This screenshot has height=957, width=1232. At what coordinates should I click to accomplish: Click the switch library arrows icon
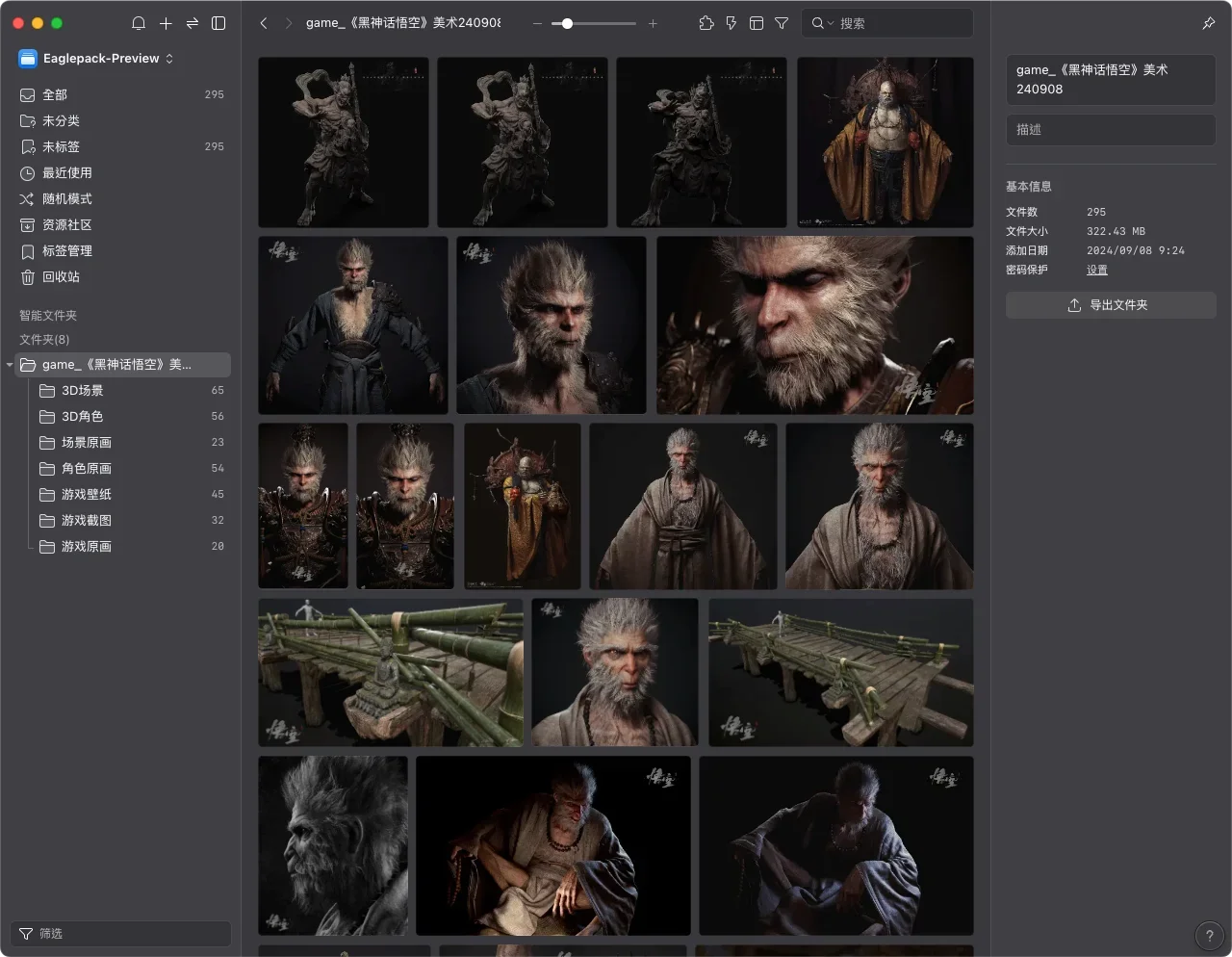pyautogui.click(x=192, y=23)
